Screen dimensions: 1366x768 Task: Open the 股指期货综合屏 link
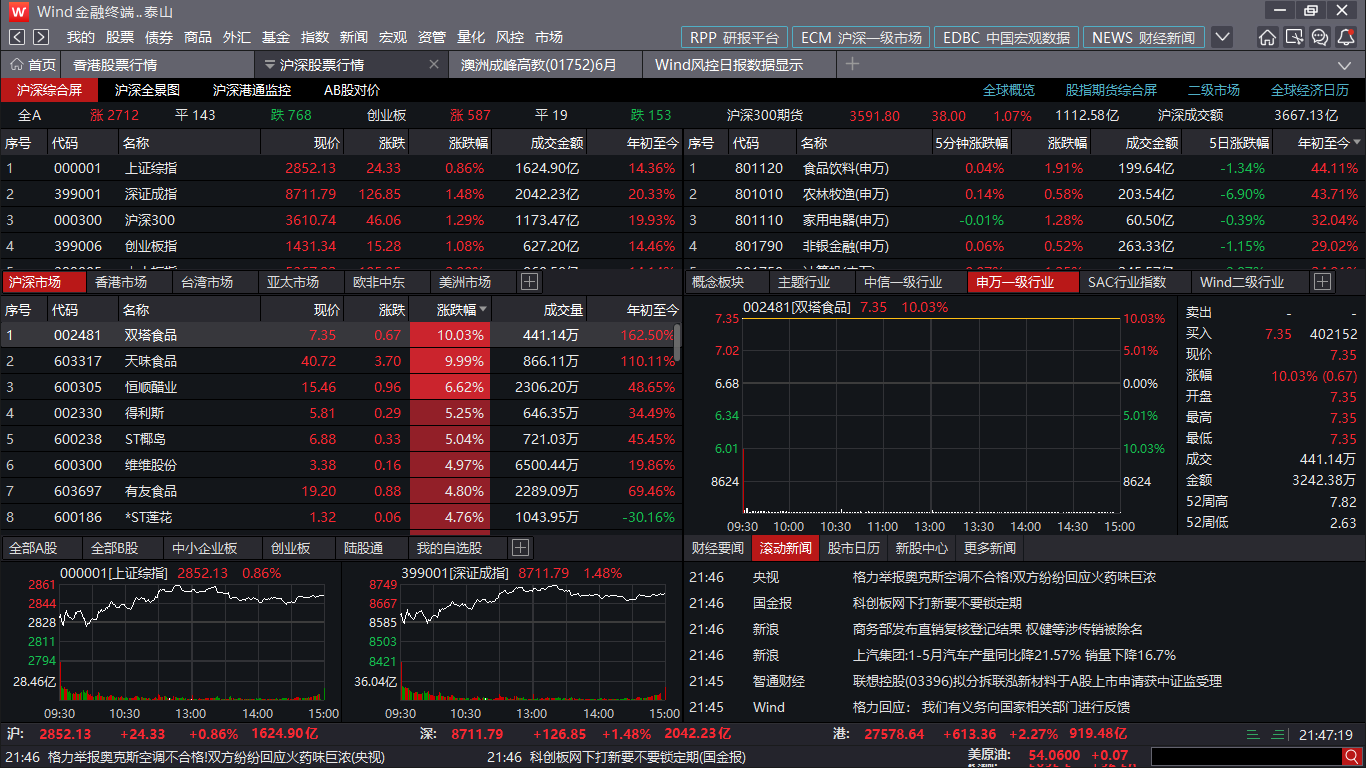[1111, 90]
